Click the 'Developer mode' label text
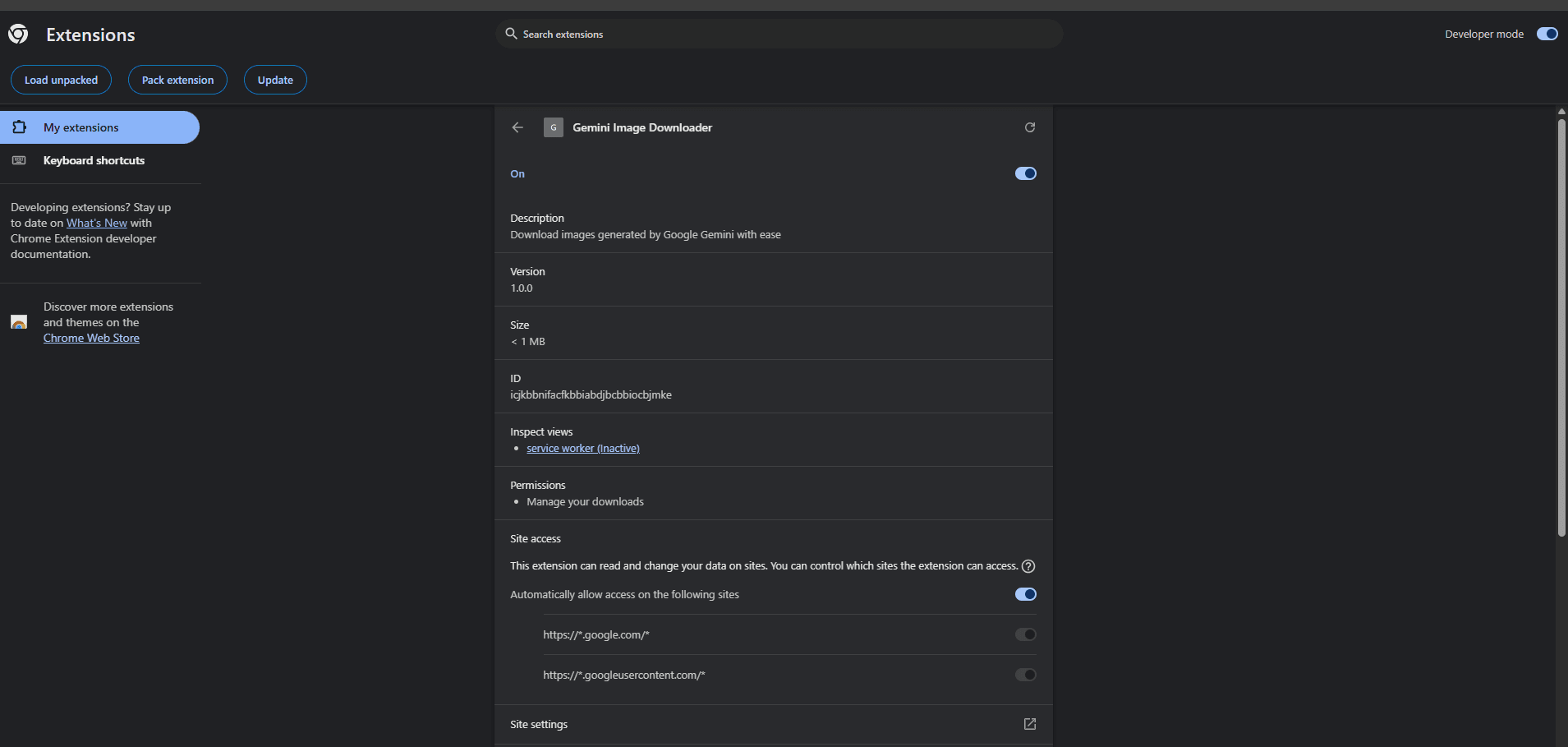 (1484, 34)
